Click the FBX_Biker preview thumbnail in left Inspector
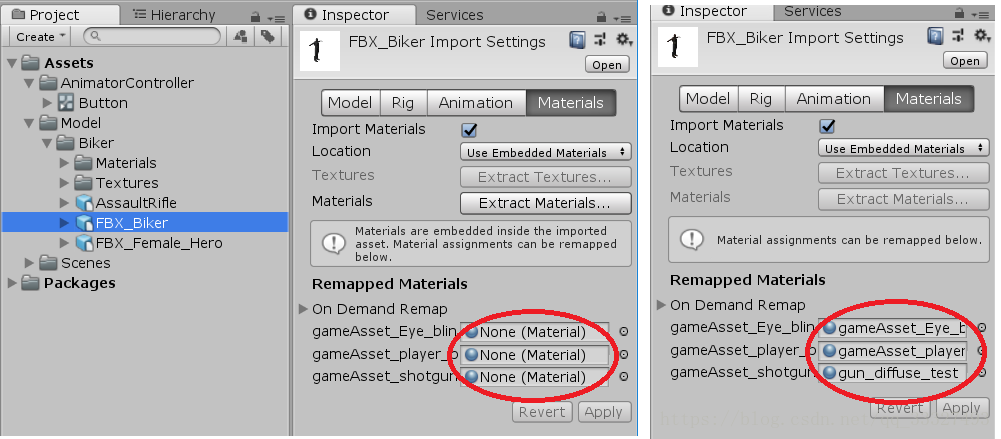Screen dimensions: 1001x439 pos(320,51)
